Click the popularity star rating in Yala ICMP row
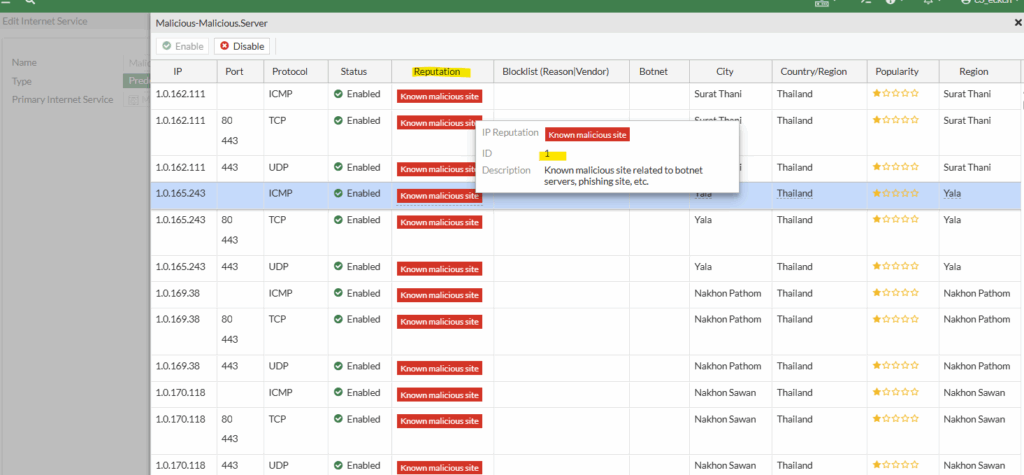 click(x=897, y=193)
